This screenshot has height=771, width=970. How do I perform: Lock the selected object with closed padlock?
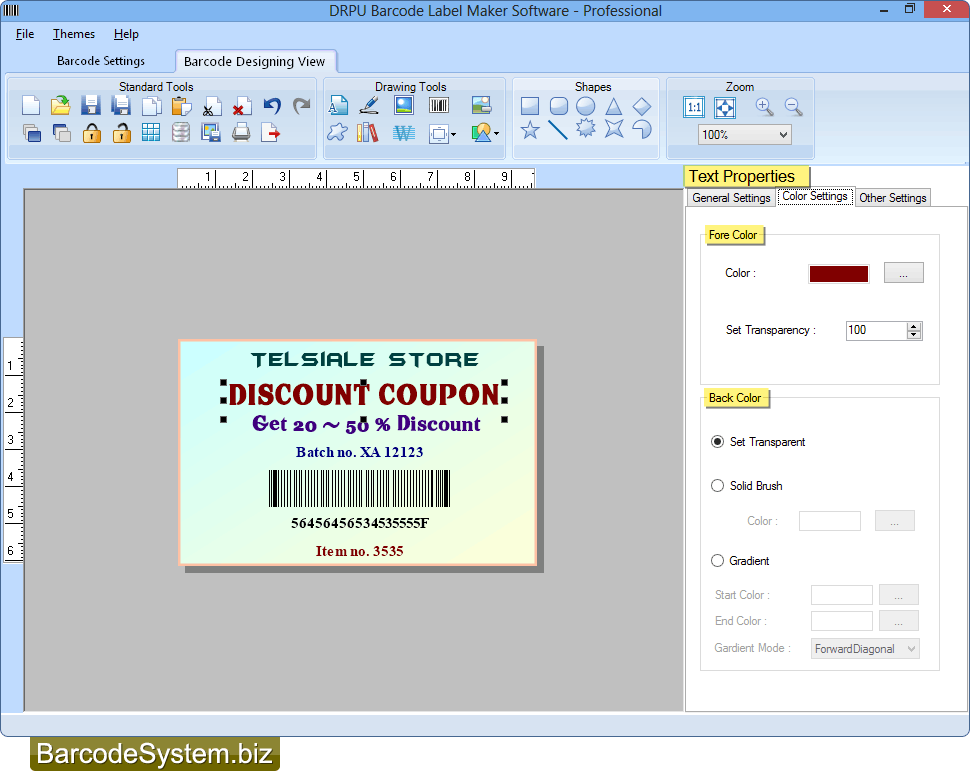(x=92, y=133)
